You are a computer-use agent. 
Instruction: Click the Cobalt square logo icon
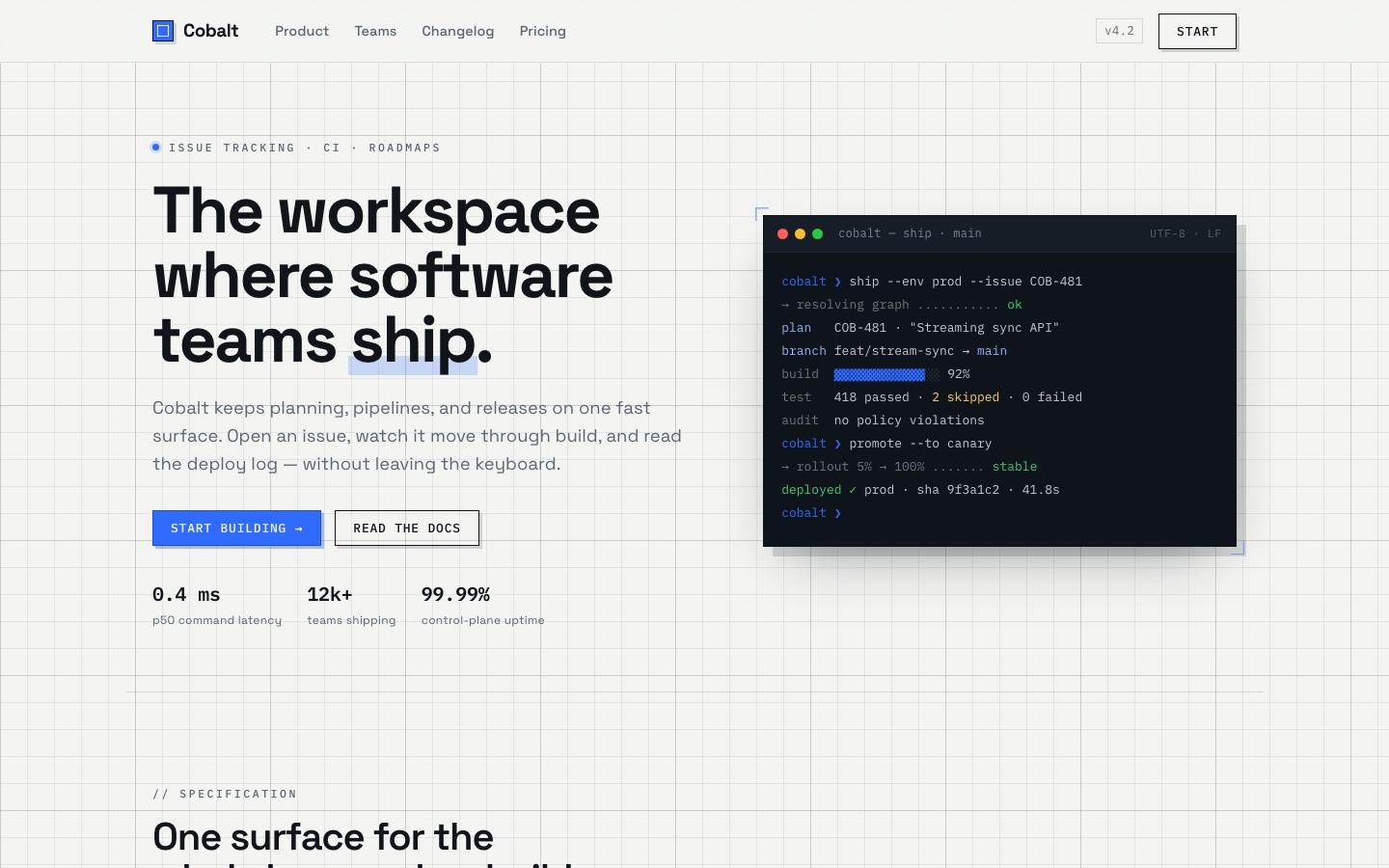[163, 31]
